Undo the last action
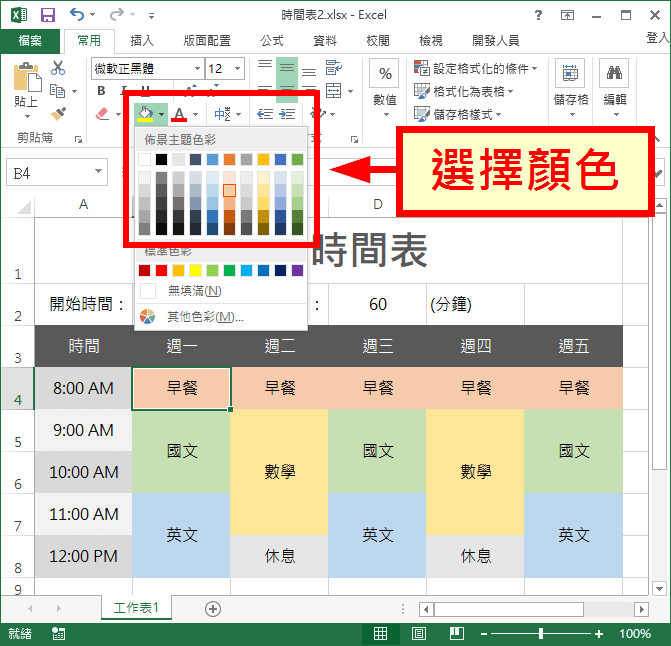The image size is (671, 646). [77, 15]
